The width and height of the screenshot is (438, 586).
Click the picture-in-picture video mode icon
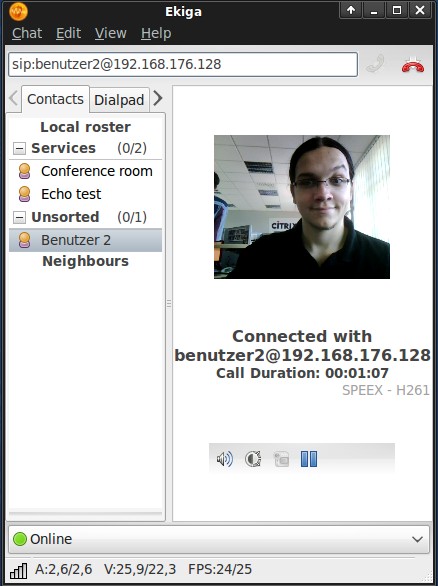point(281,459)
